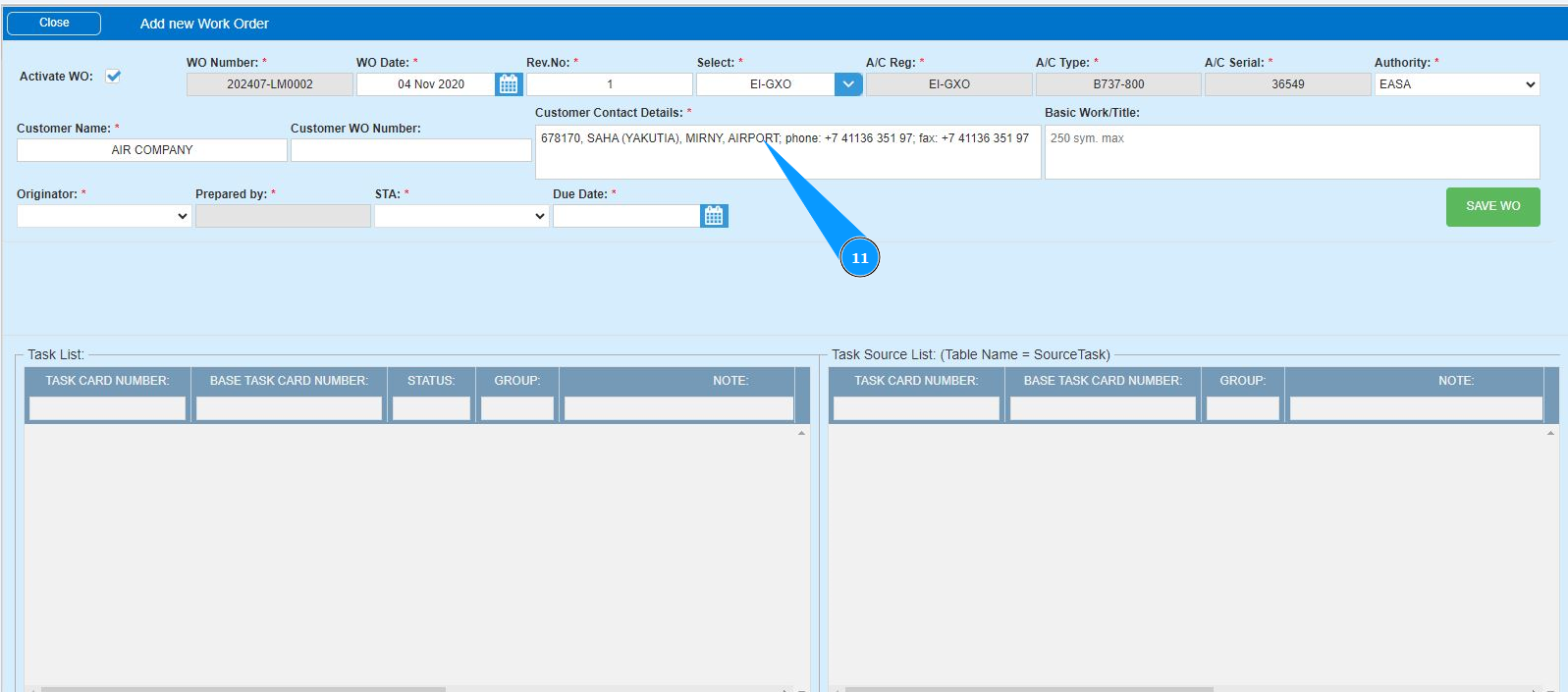Open the WO Date calendar picker

pos(509,84)
